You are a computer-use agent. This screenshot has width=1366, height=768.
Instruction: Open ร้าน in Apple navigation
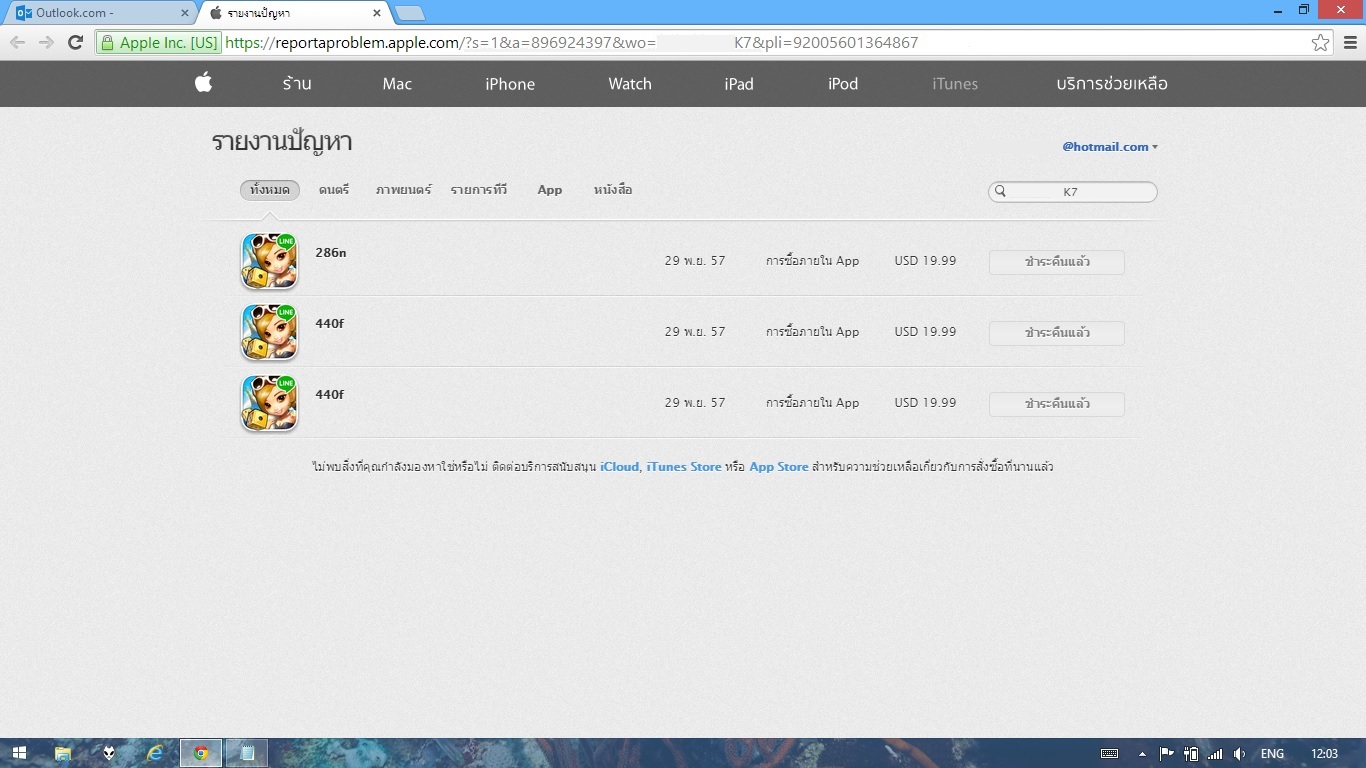(297, 84)
